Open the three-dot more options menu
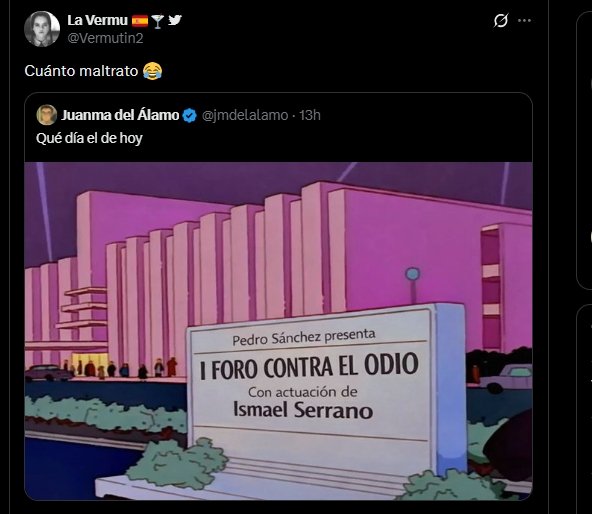This screenshot has width=592, height=514. tap(524, 20)
